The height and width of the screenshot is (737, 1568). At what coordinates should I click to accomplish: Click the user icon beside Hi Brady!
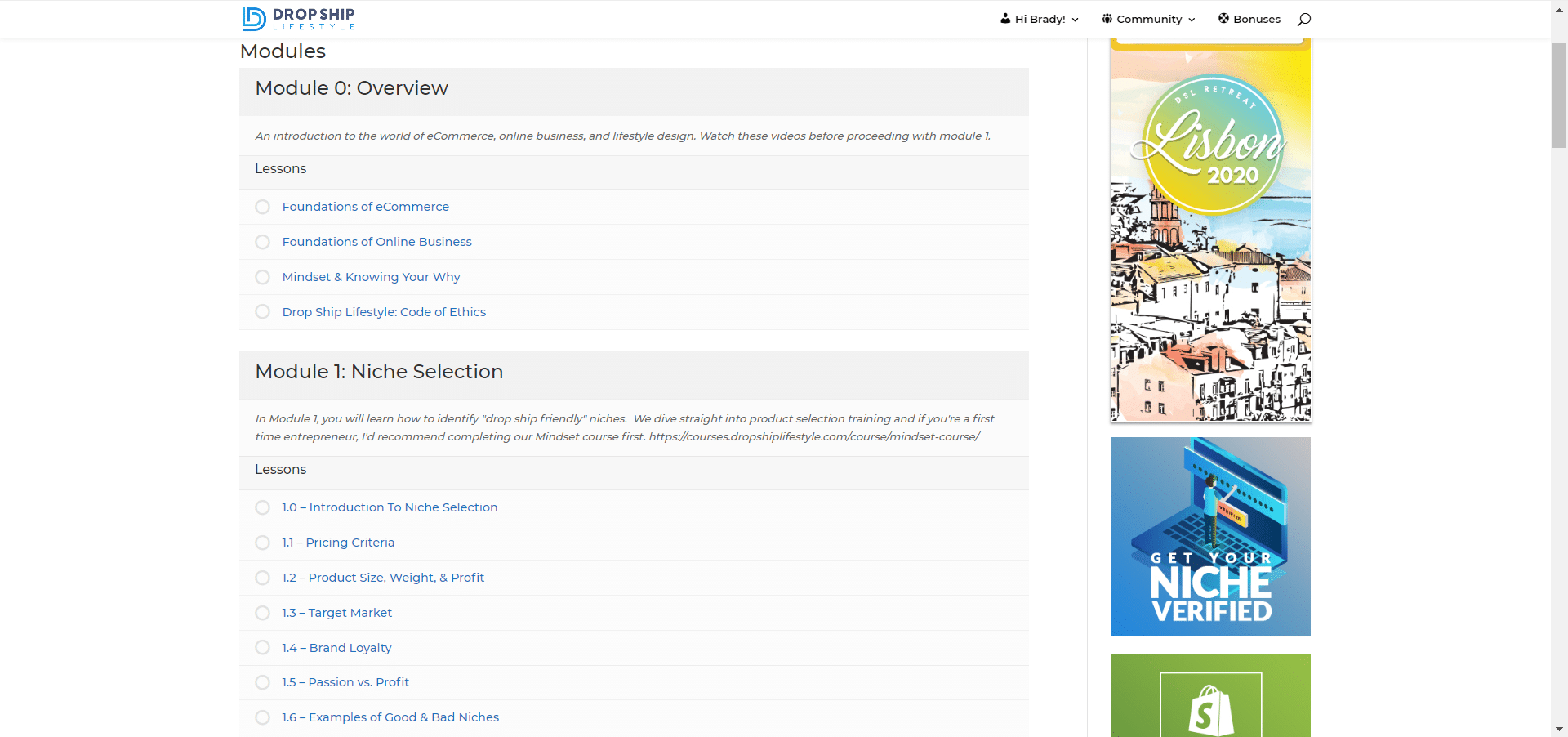pyautogui.click(x=1005, y=18)
